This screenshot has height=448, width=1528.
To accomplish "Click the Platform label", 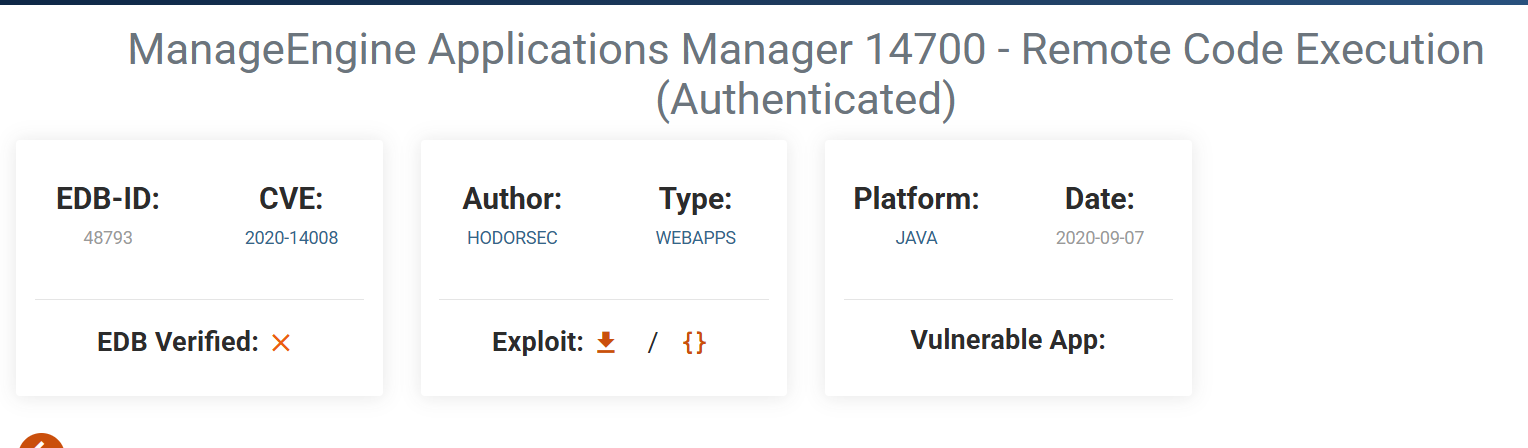I will coord(916,199).
